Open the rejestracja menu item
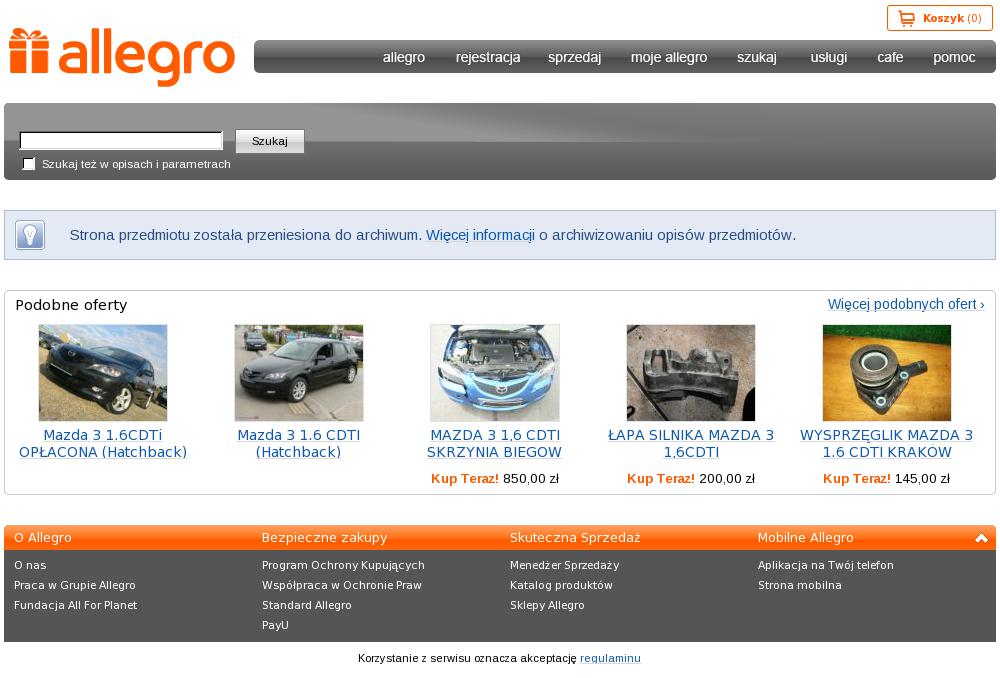 [488, 57]
